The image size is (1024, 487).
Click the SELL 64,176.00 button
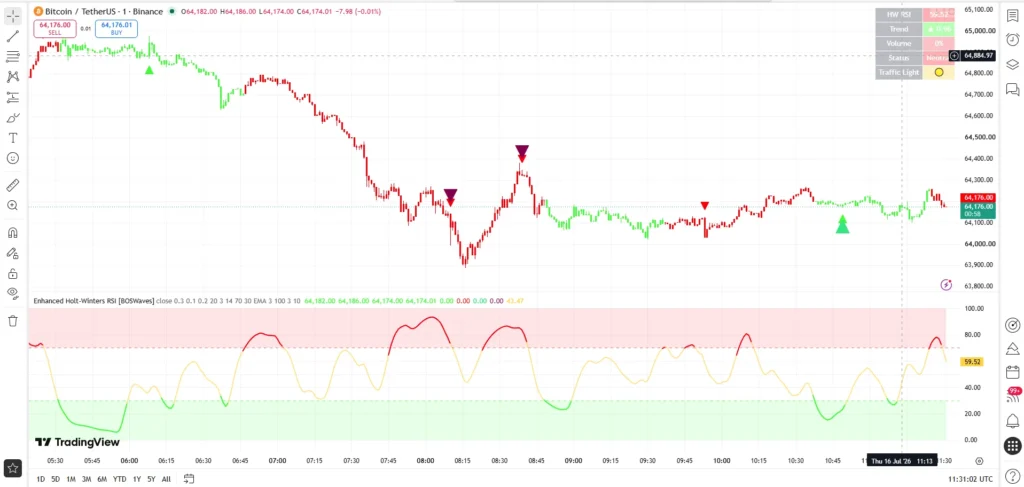pyautogui.click(x=55, y=28)
